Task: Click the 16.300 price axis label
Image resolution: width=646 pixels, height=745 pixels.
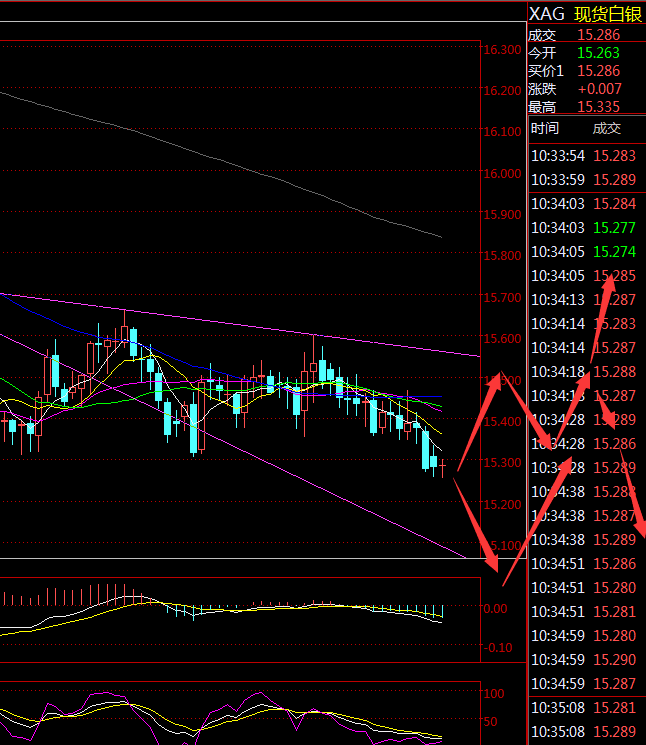Action: (502, 49)
